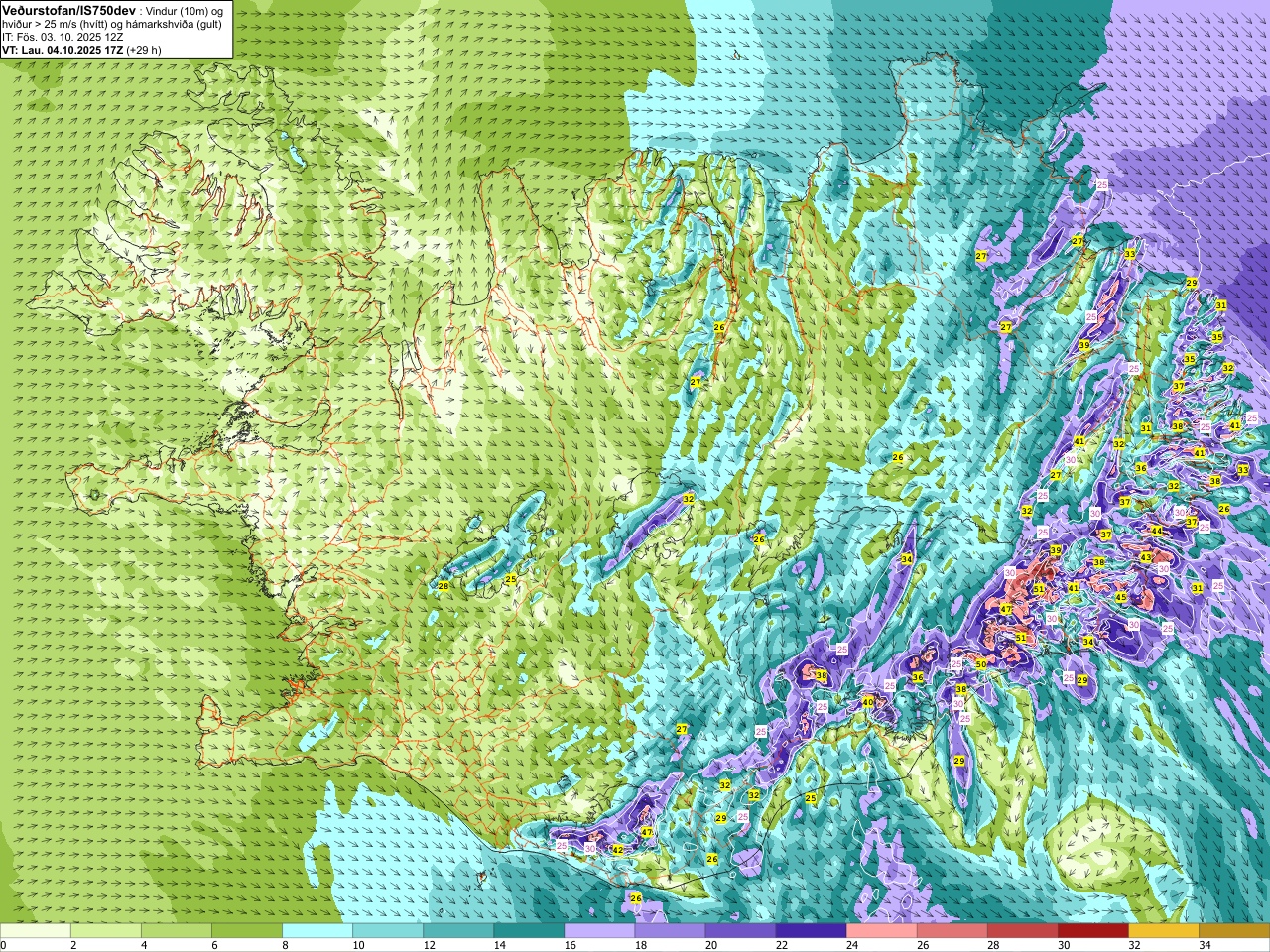Click legend tick label '24'
1270x952 pixels.
click(x=852, y=945)
